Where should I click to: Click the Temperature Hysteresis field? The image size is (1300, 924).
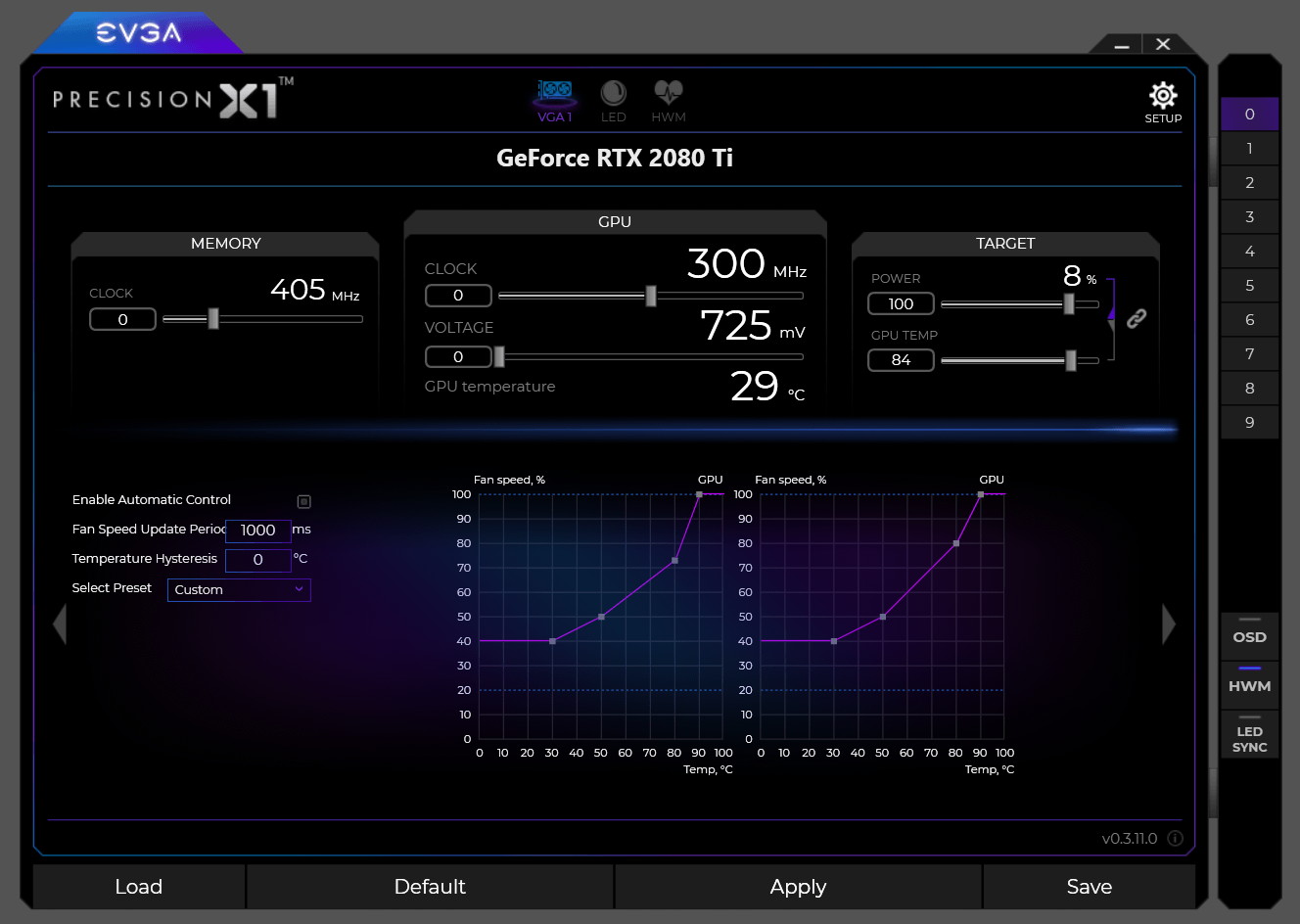[258, 560]
